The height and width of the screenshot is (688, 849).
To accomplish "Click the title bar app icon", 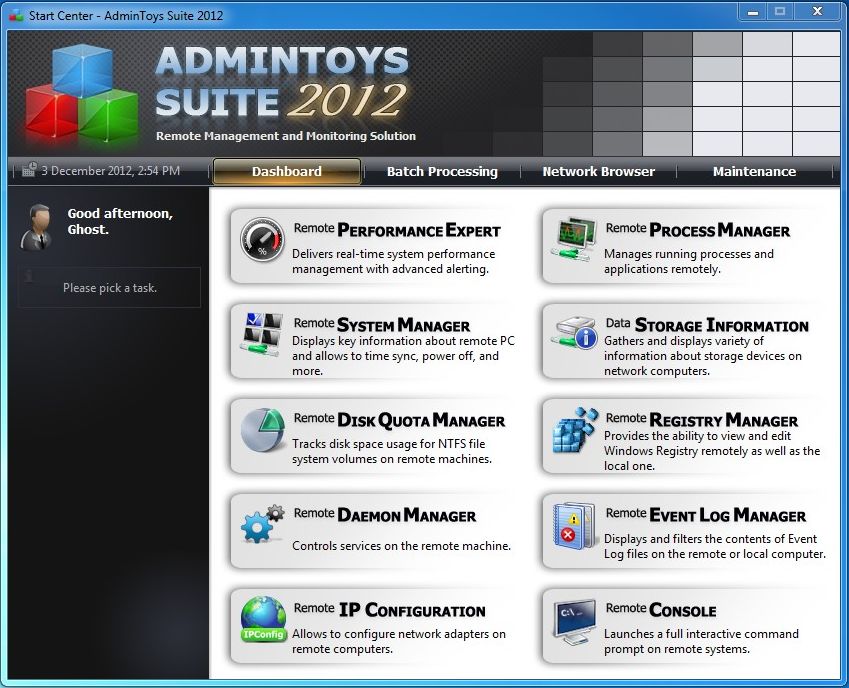I will [x=16, y=15].
